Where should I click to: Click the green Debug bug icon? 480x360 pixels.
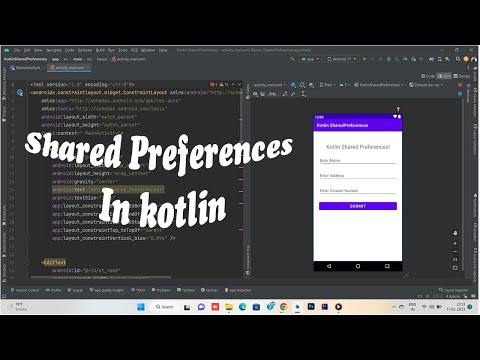coord(389,59)
